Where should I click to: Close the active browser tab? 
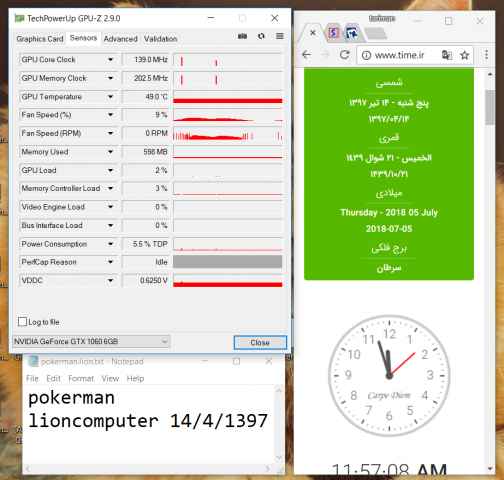pyautogui.click(x=313, y=33)
